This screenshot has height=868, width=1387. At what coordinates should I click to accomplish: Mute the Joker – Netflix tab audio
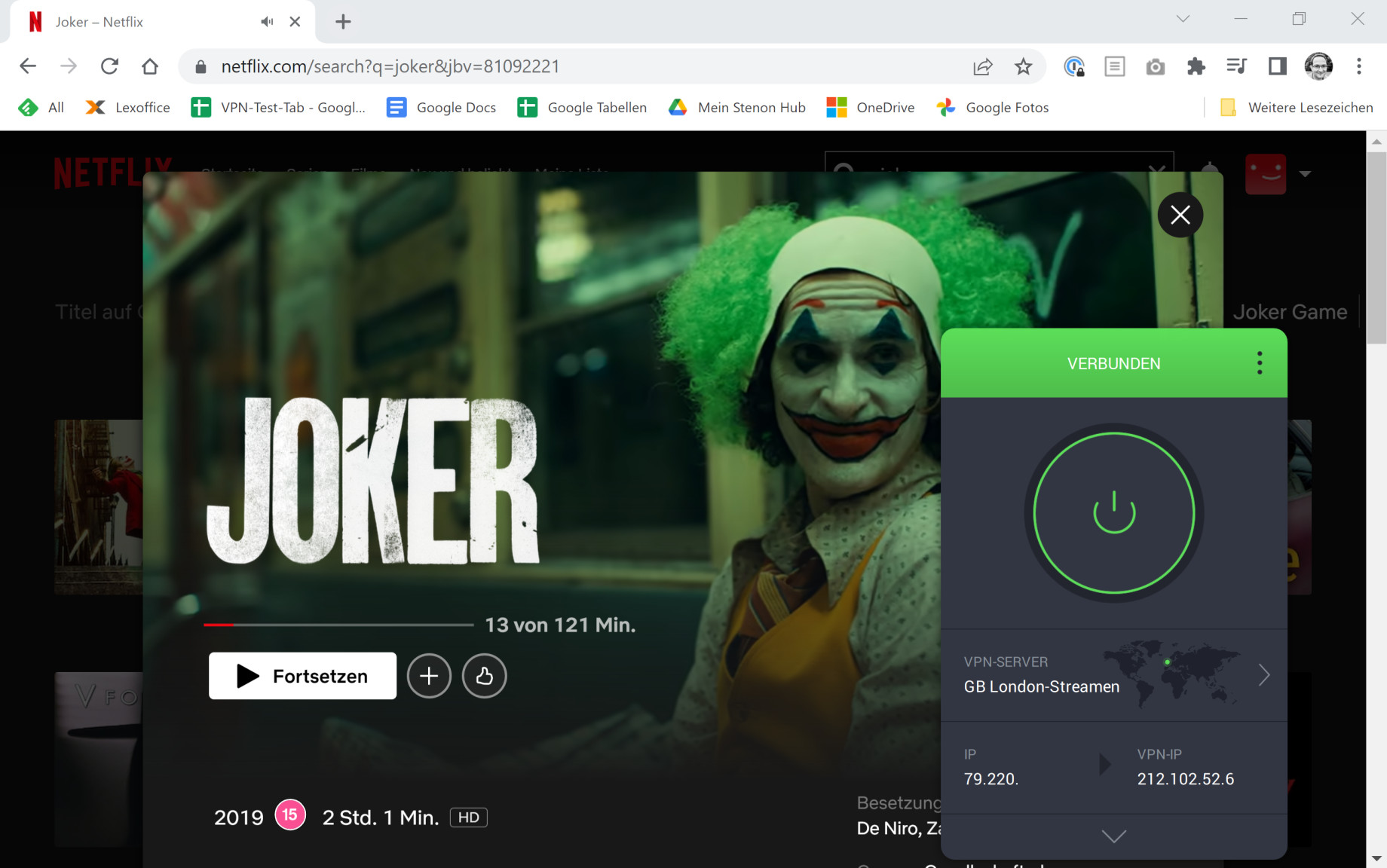pos(267,22)
